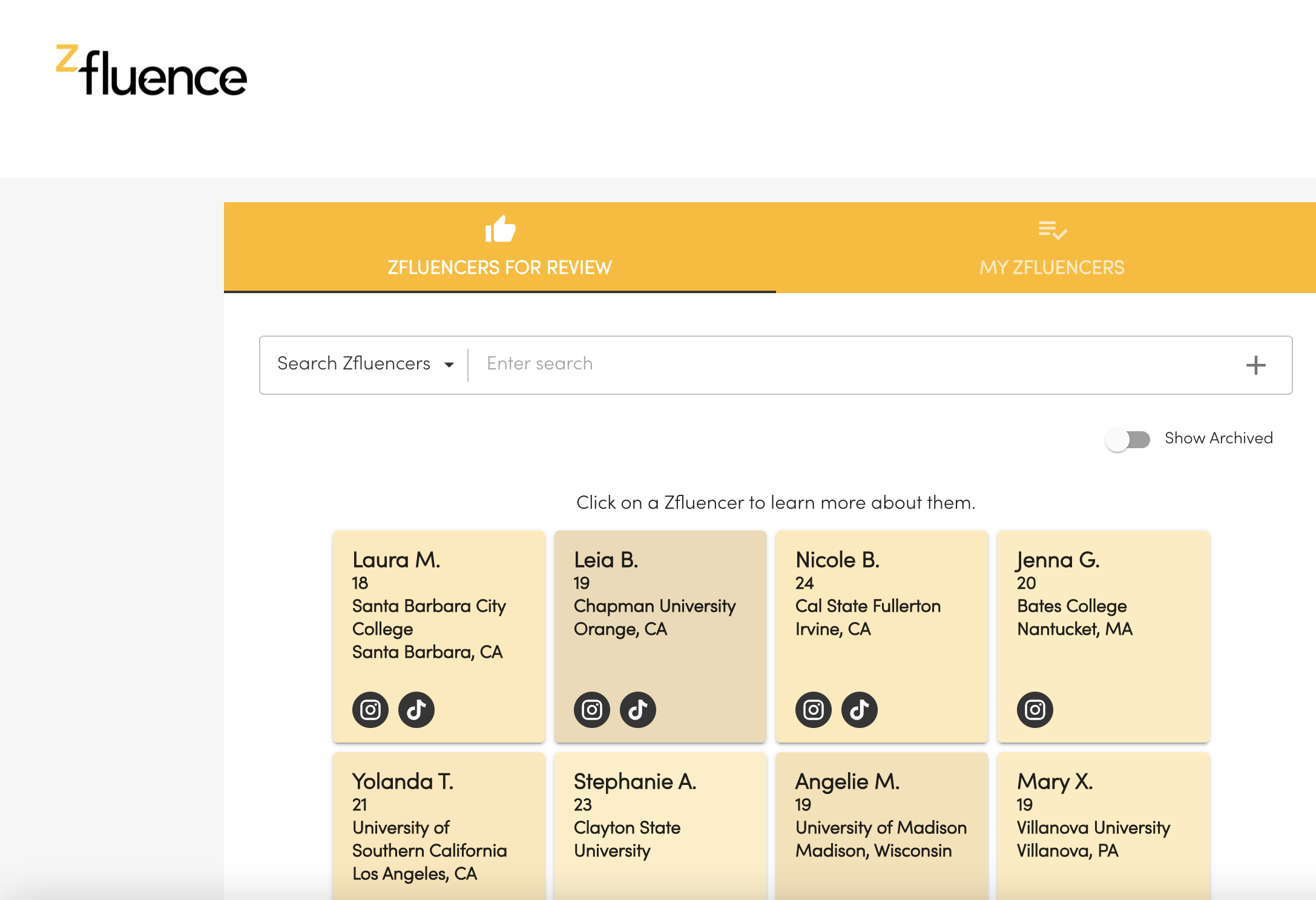Click the plus icon in search bar
The image size is (1316, 900).
click(1256, 365)
